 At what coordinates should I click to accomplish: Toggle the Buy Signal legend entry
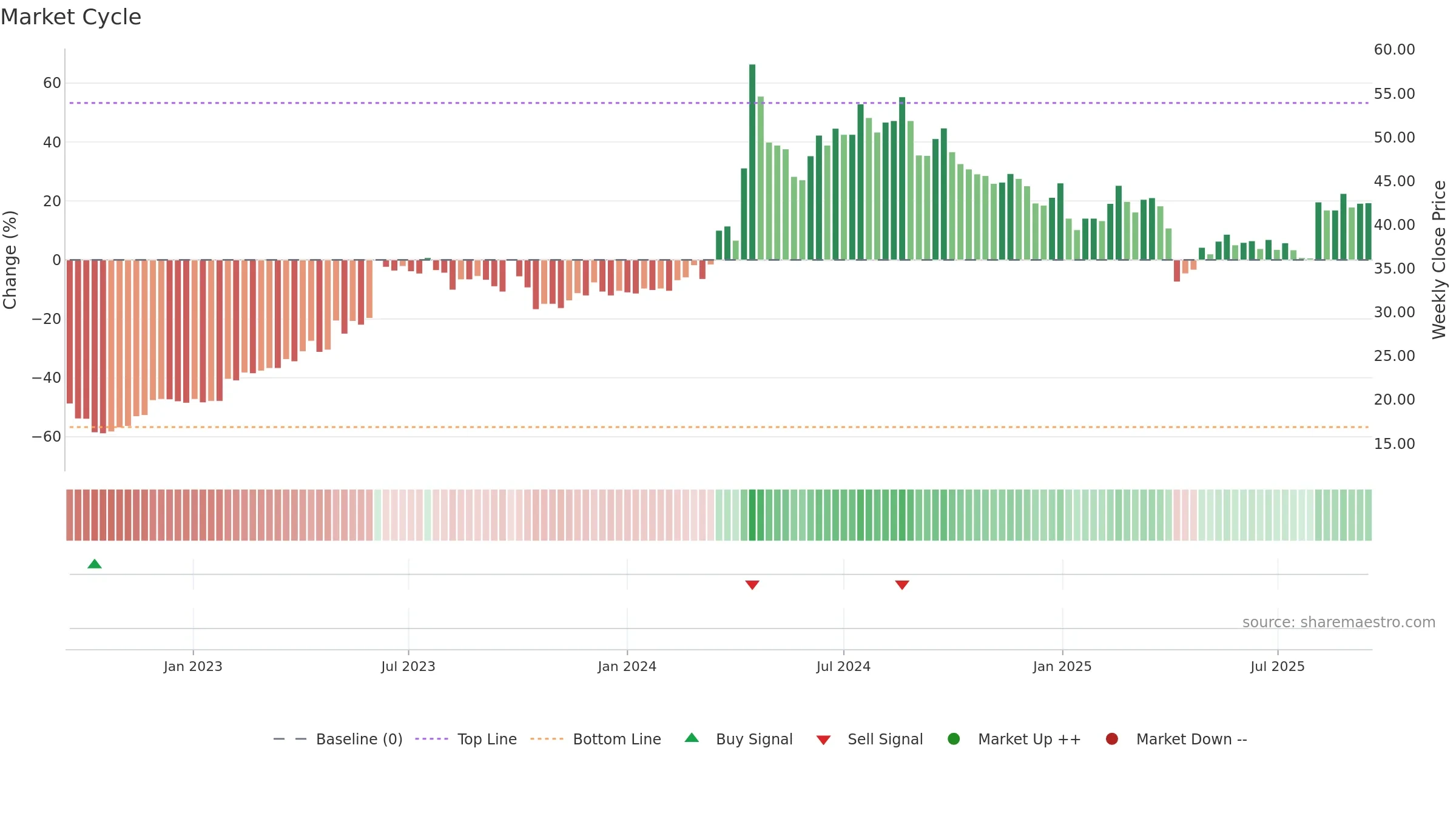pos(738,739)
